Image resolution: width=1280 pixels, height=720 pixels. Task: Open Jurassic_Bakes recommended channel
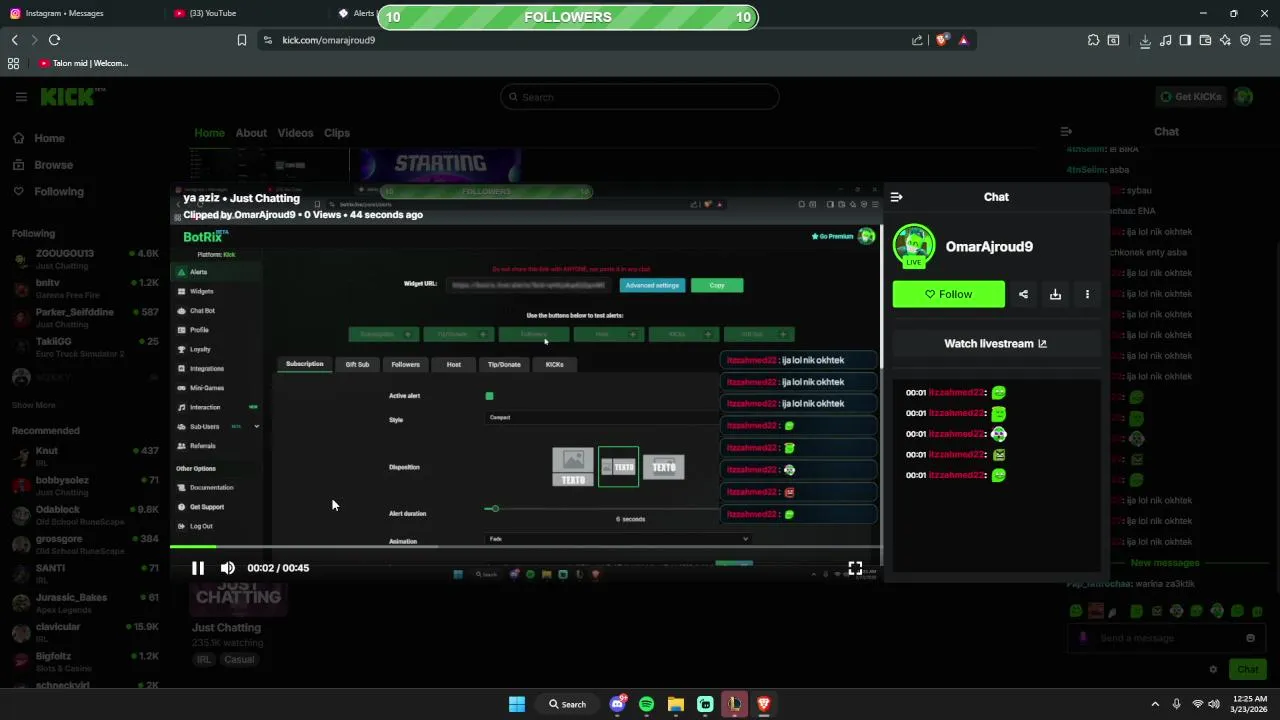click(85, 603)
